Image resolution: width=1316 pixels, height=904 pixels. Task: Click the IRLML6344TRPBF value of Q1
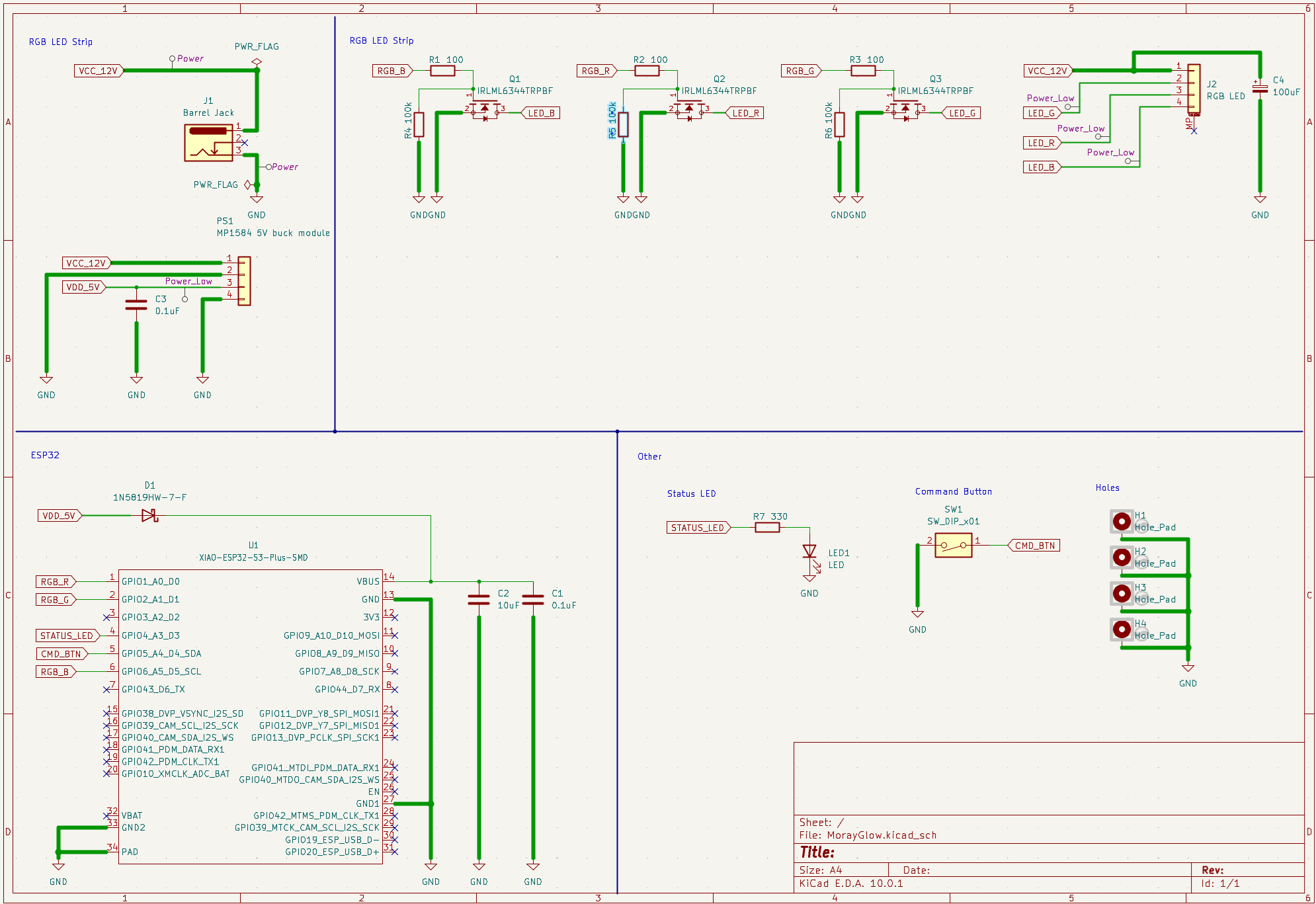point(515,91)
